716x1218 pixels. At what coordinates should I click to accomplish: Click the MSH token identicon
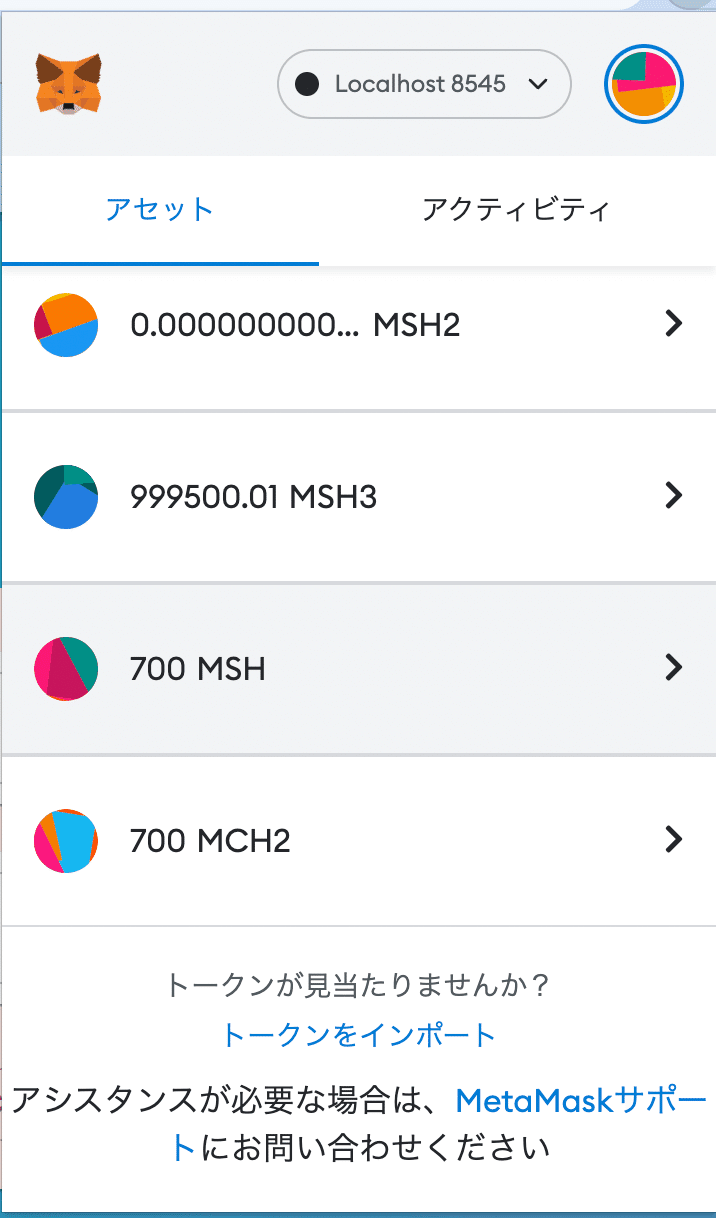[66, 668]
